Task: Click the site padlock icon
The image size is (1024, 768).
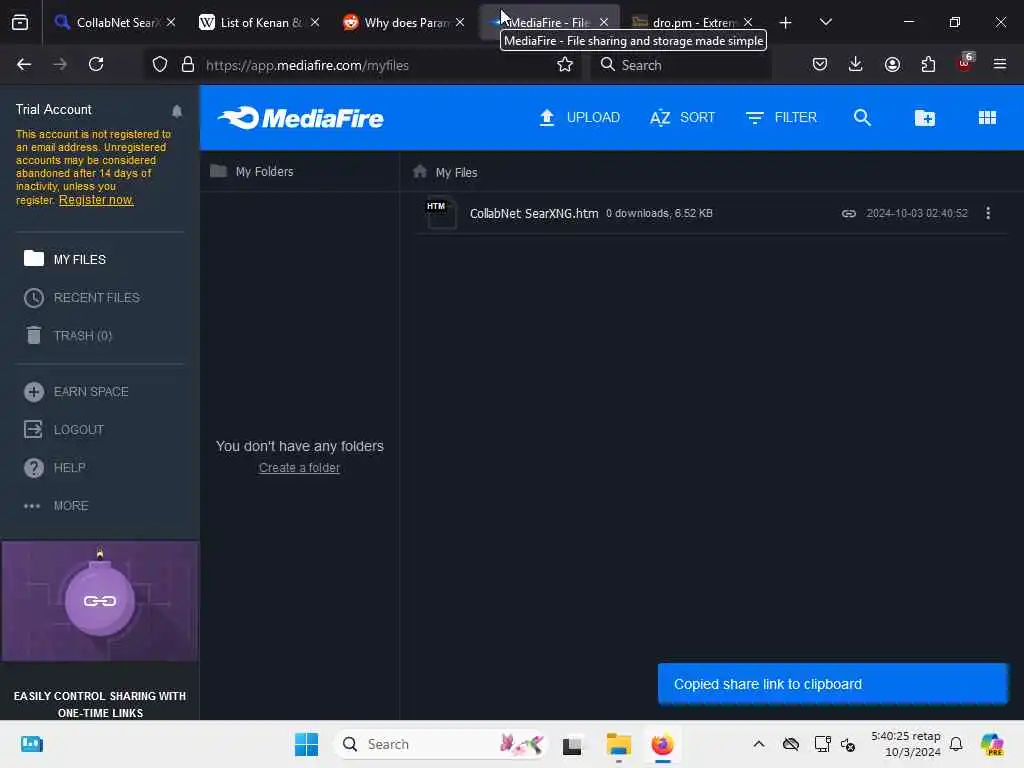Action: [188, 65]
